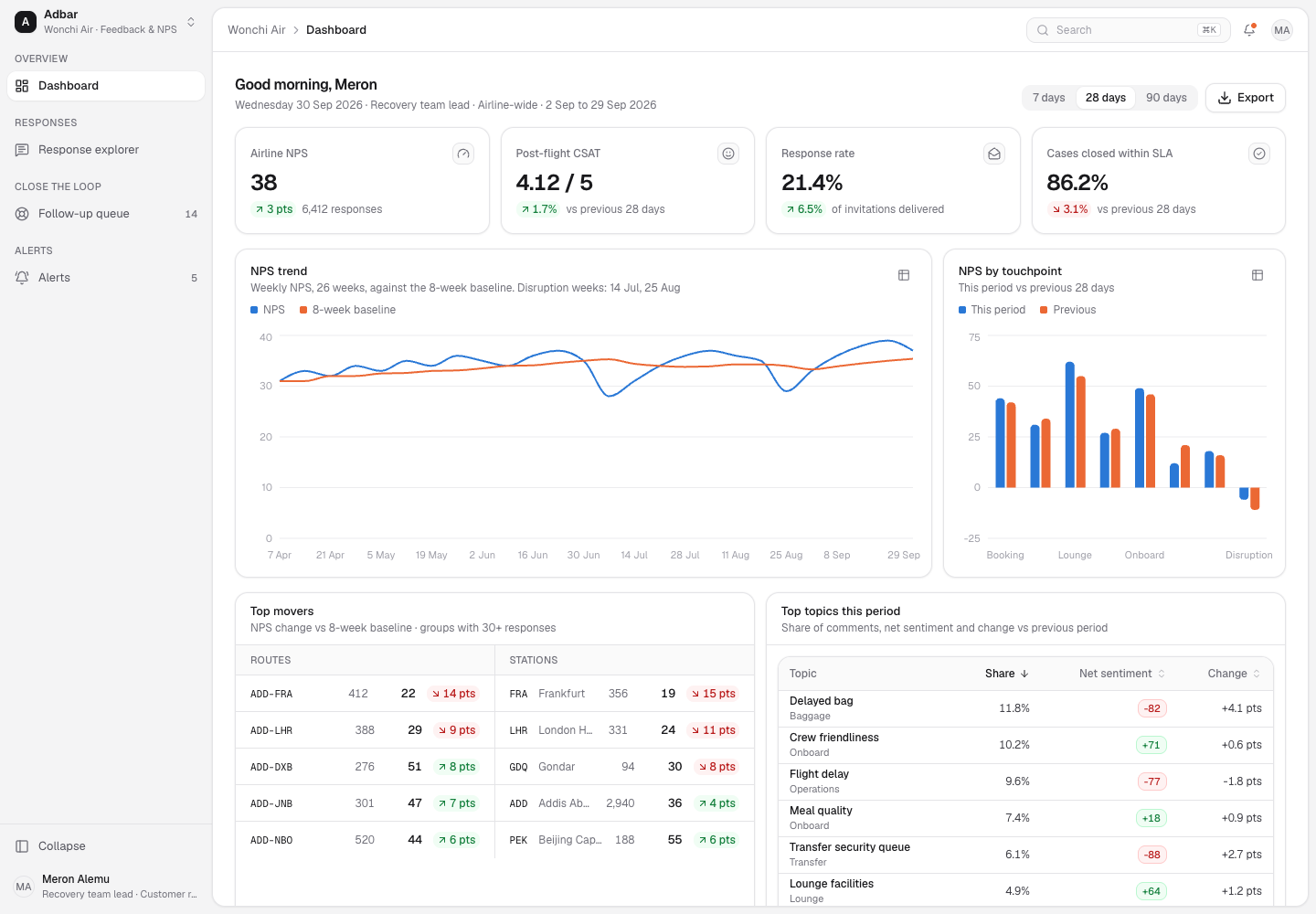Image resolution: width=1316 pixels, height=914 pixels.
Task: Show NPS by touchpoint as table
Action: click(x=1258, y=275)
